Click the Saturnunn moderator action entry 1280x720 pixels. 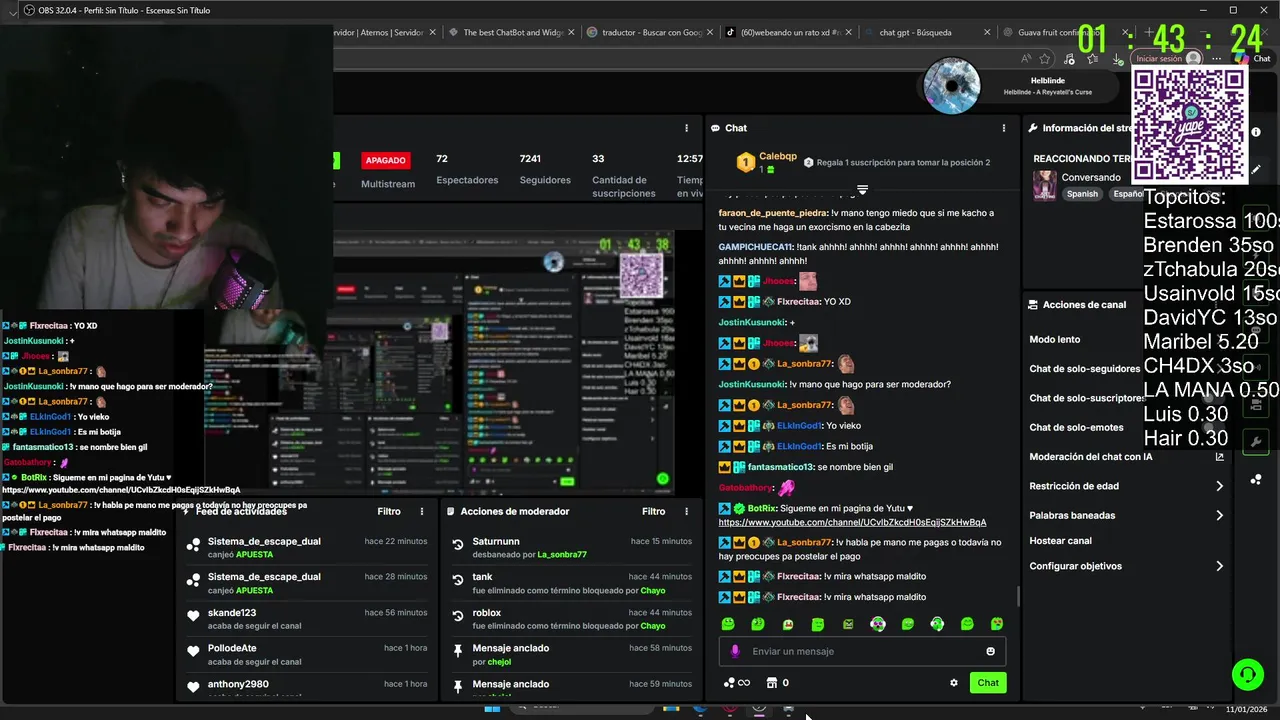(571, 547)
